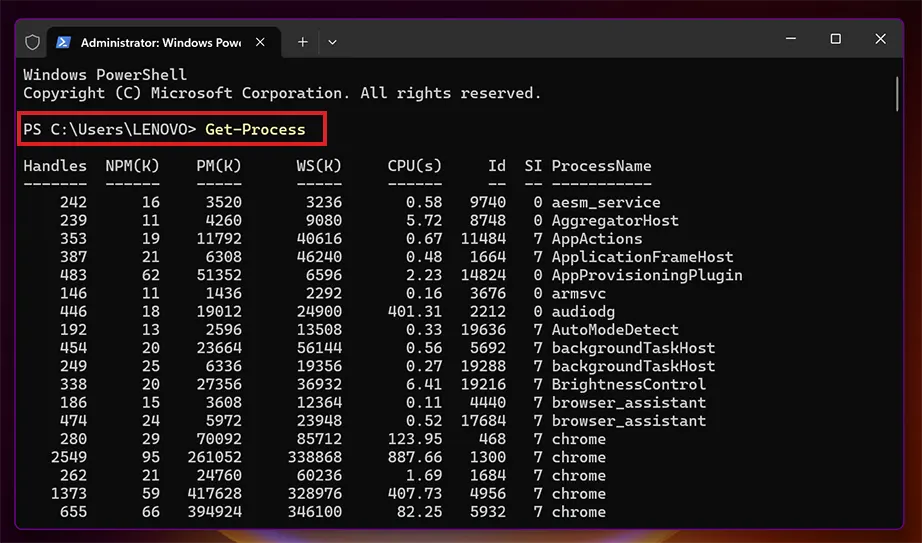This screenshot has width=922, height=543.
Task: Click the armsvc process name
Action: pos(579,294)
